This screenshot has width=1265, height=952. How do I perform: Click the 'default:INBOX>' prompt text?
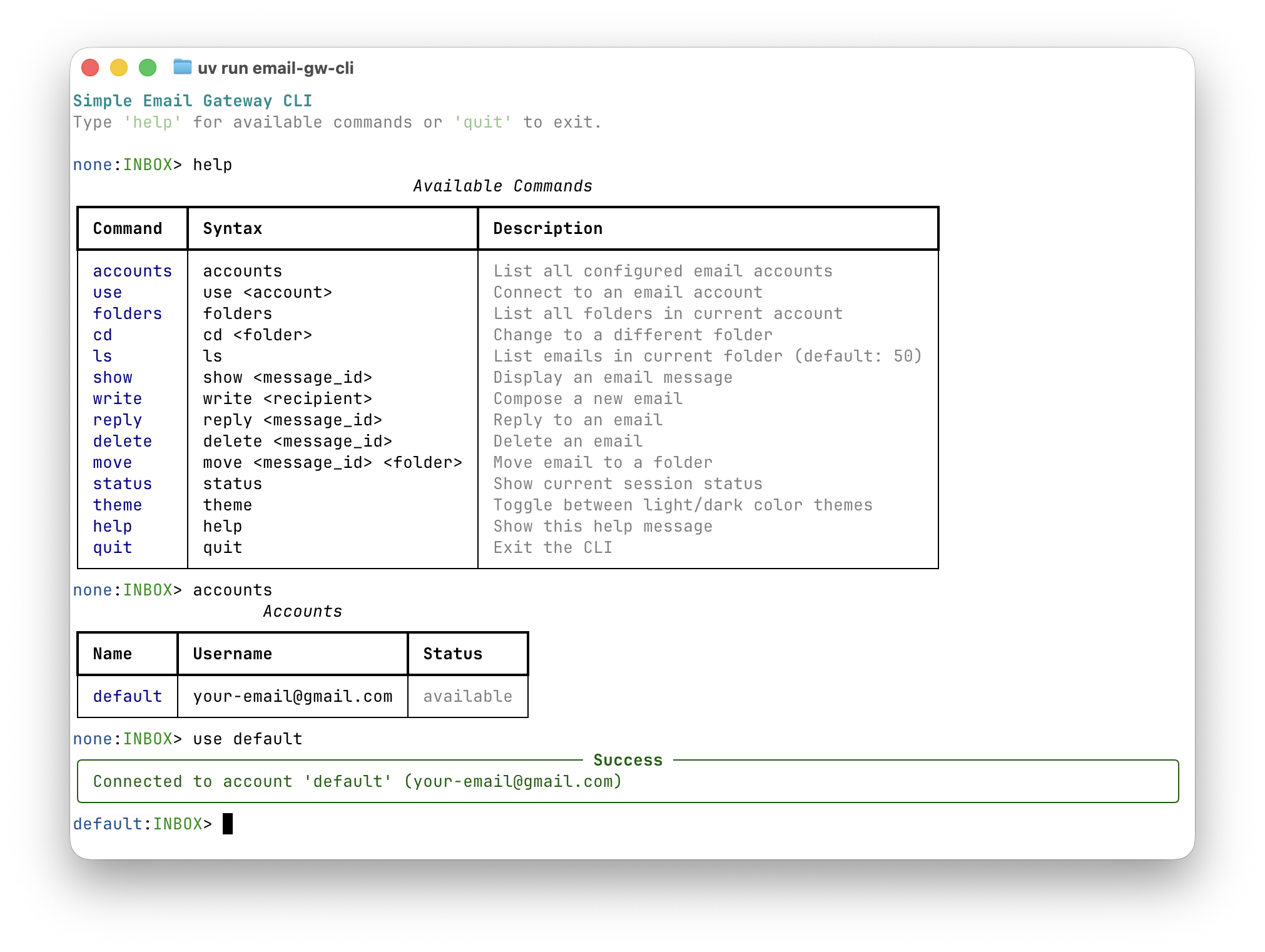click(143, 824)
